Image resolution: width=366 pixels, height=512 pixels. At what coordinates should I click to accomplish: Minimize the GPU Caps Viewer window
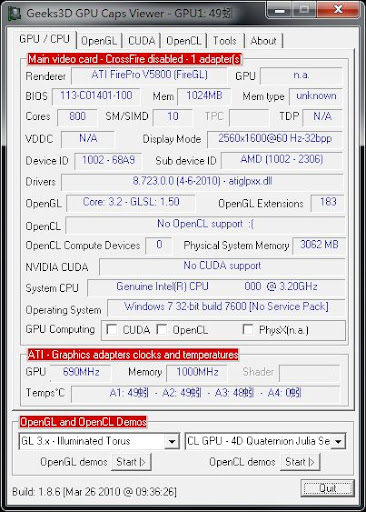279,11
